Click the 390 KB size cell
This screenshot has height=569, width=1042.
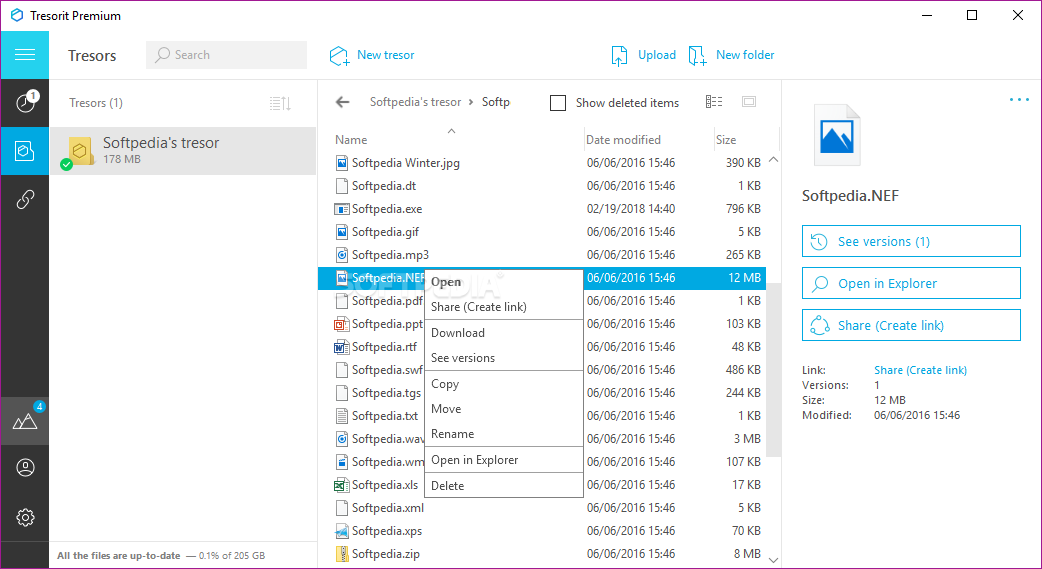click(x=743, y=163)
